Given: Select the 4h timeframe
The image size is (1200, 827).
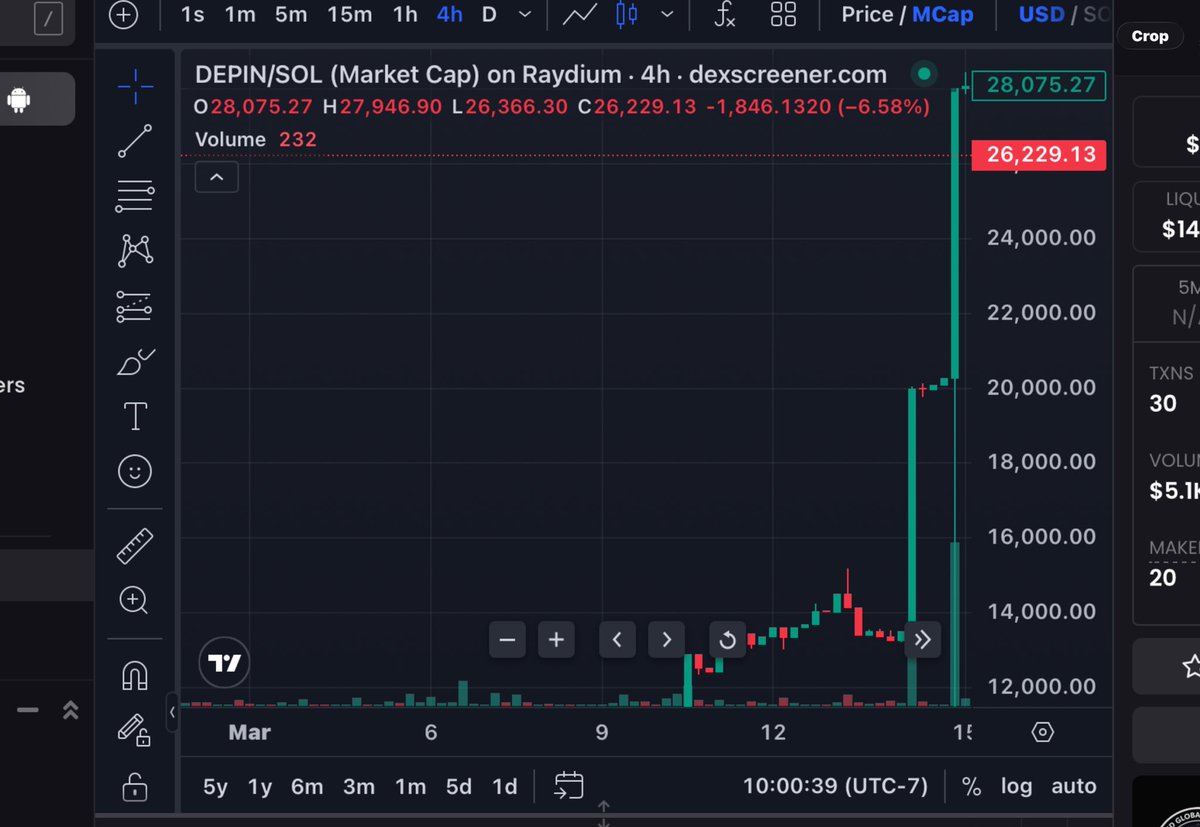Looking at the screenshot, I should tap(450, 14).
